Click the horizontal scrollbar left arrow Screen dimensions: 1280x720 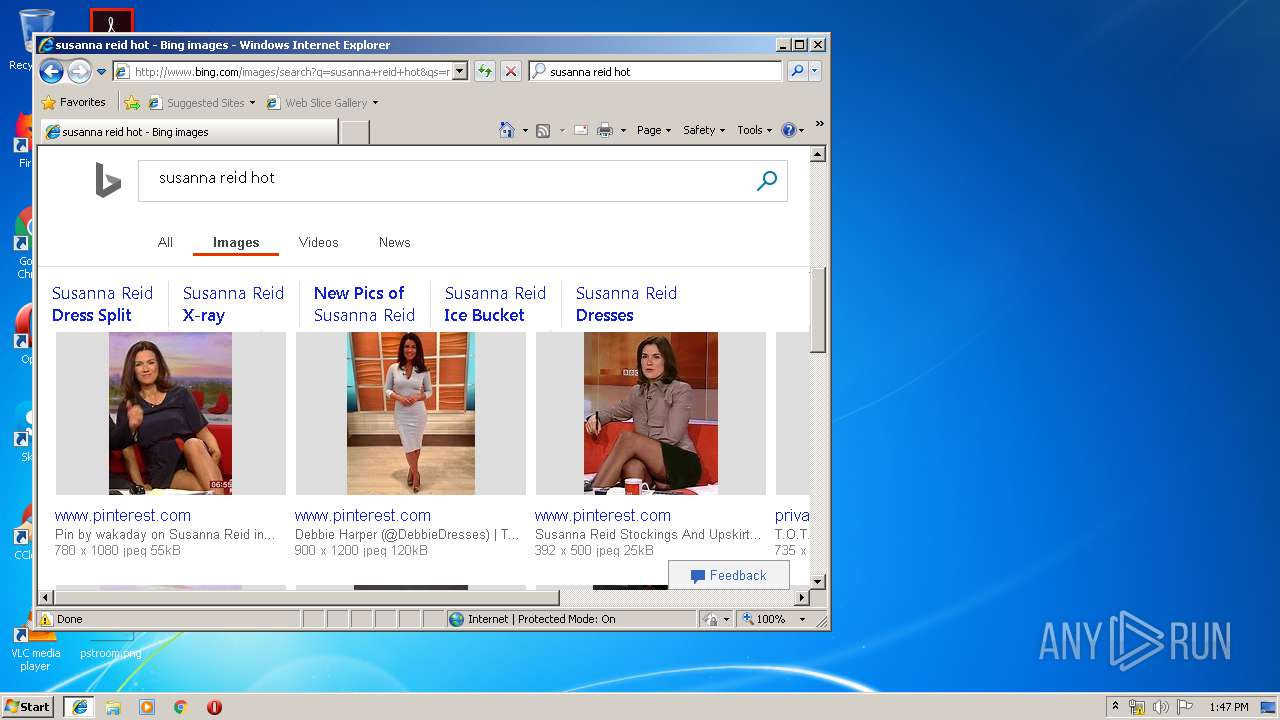click(x=45, y=598)
